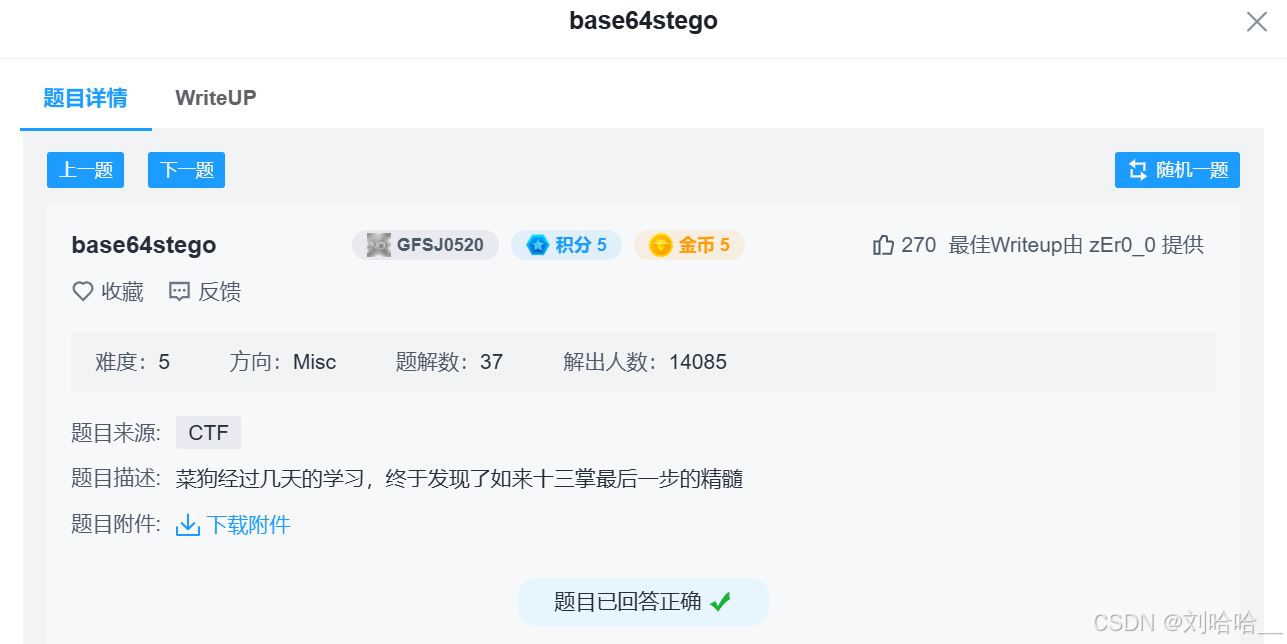Click the 随机一题 button
1287x644 pixels.
point(1177,170)
